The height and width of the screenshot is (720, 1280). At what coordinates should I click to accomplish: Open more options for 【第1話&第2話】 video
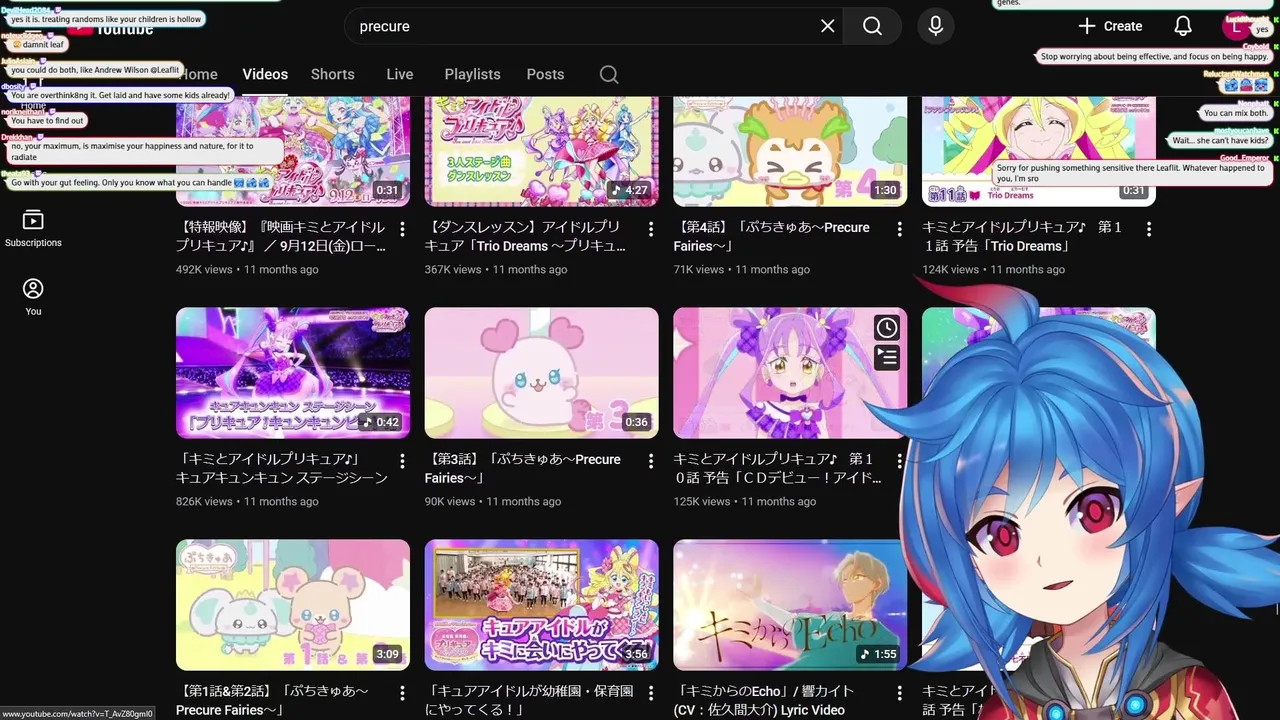[402, 693]
